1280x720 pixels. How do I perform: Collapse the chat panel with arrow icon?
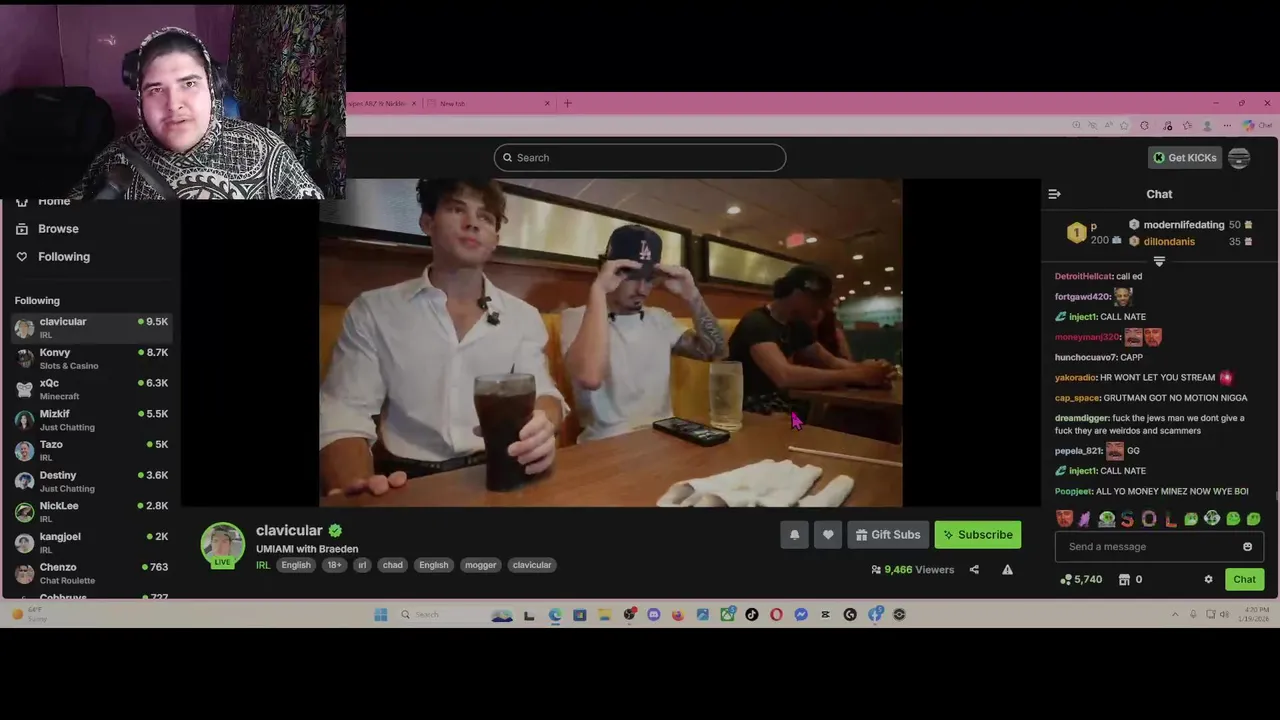[1054, 194]
